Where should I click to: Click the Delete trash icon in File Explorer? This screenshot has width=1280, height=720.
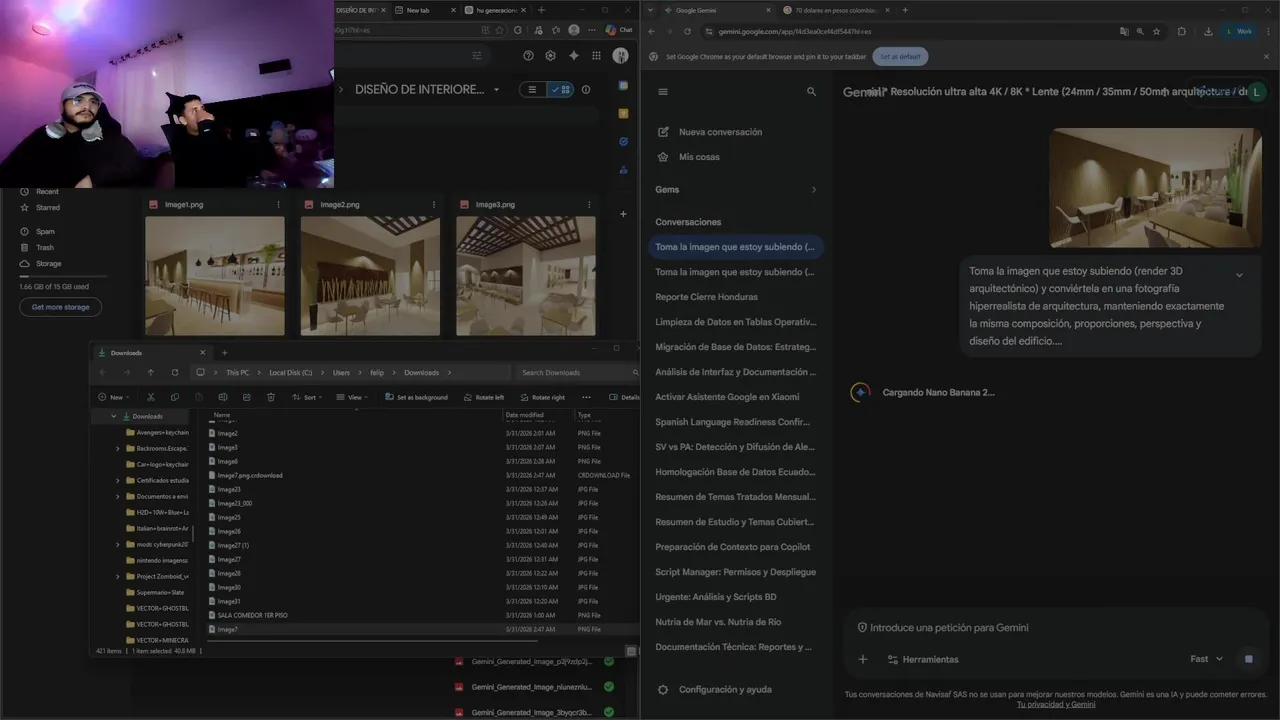pos(271,397)
